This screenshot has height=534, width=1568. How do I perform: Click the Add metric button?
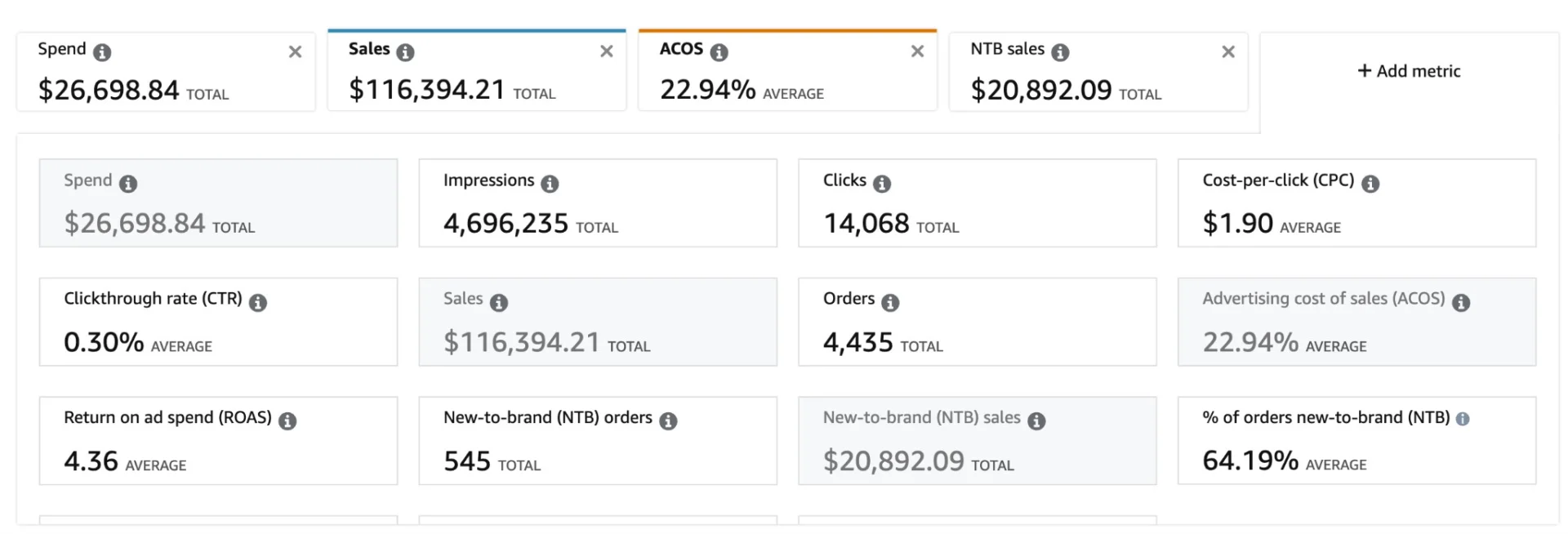coord(1409,71)
